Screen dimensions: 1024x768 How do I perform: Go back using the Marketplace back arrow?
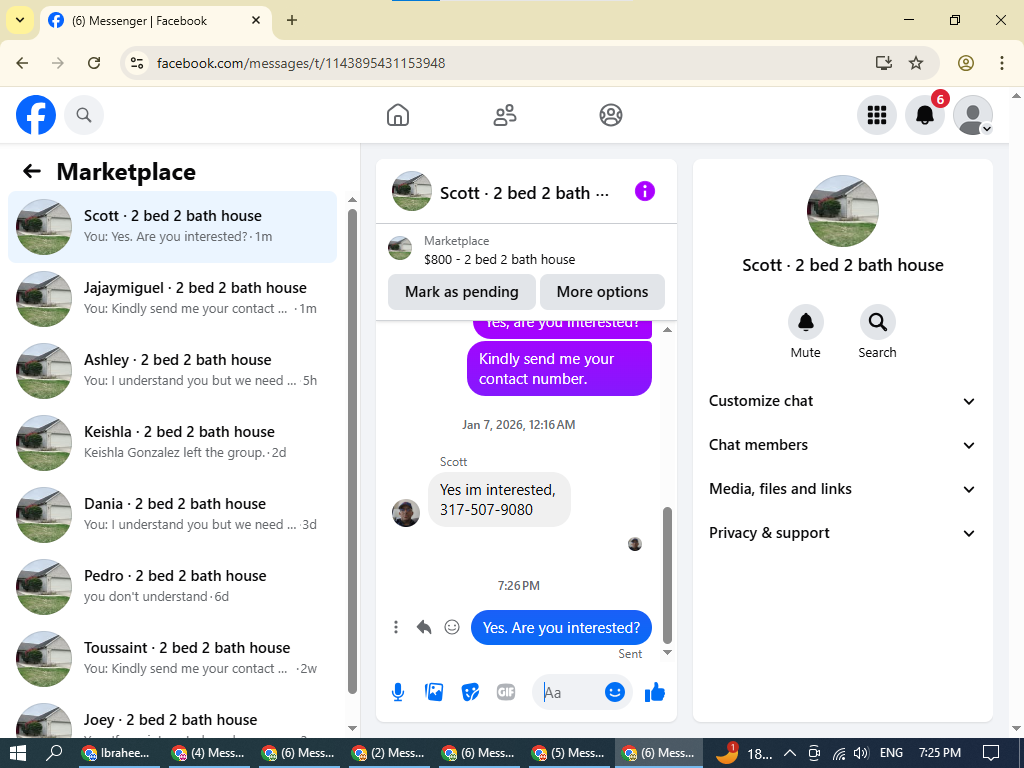pos(31,171)
